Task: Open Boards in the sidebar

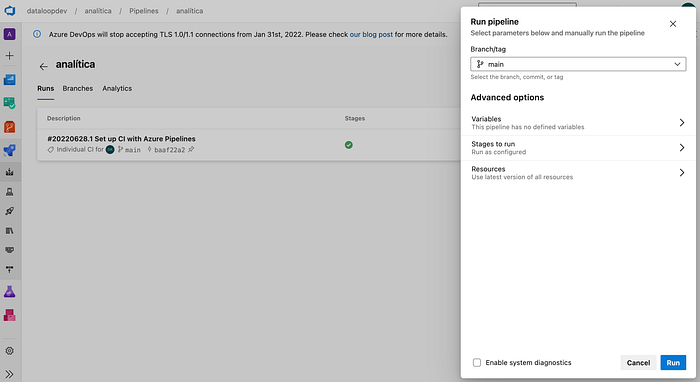Action: coord(9,103)
